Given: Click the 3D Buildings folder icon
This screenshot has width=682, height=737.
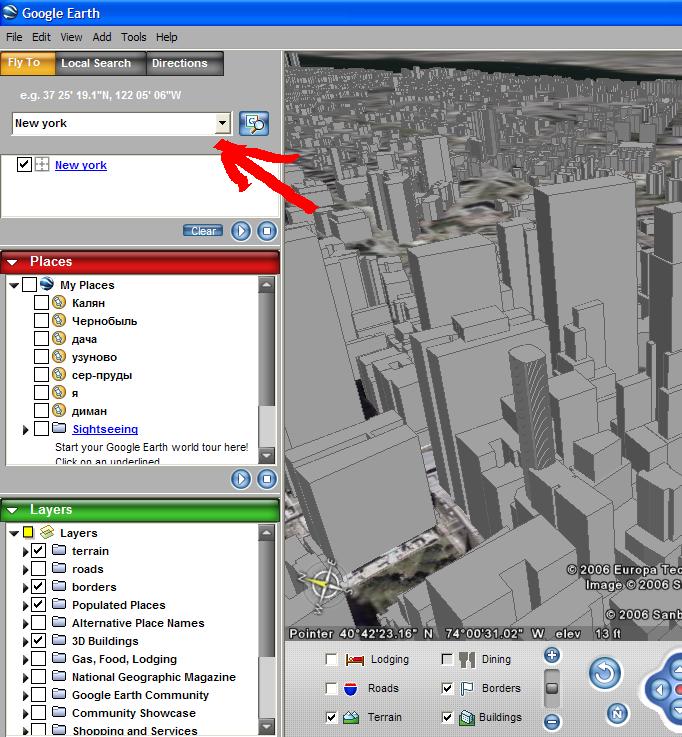Looking at the screenshot, I should pyautogui.click(x=59, y=640).
